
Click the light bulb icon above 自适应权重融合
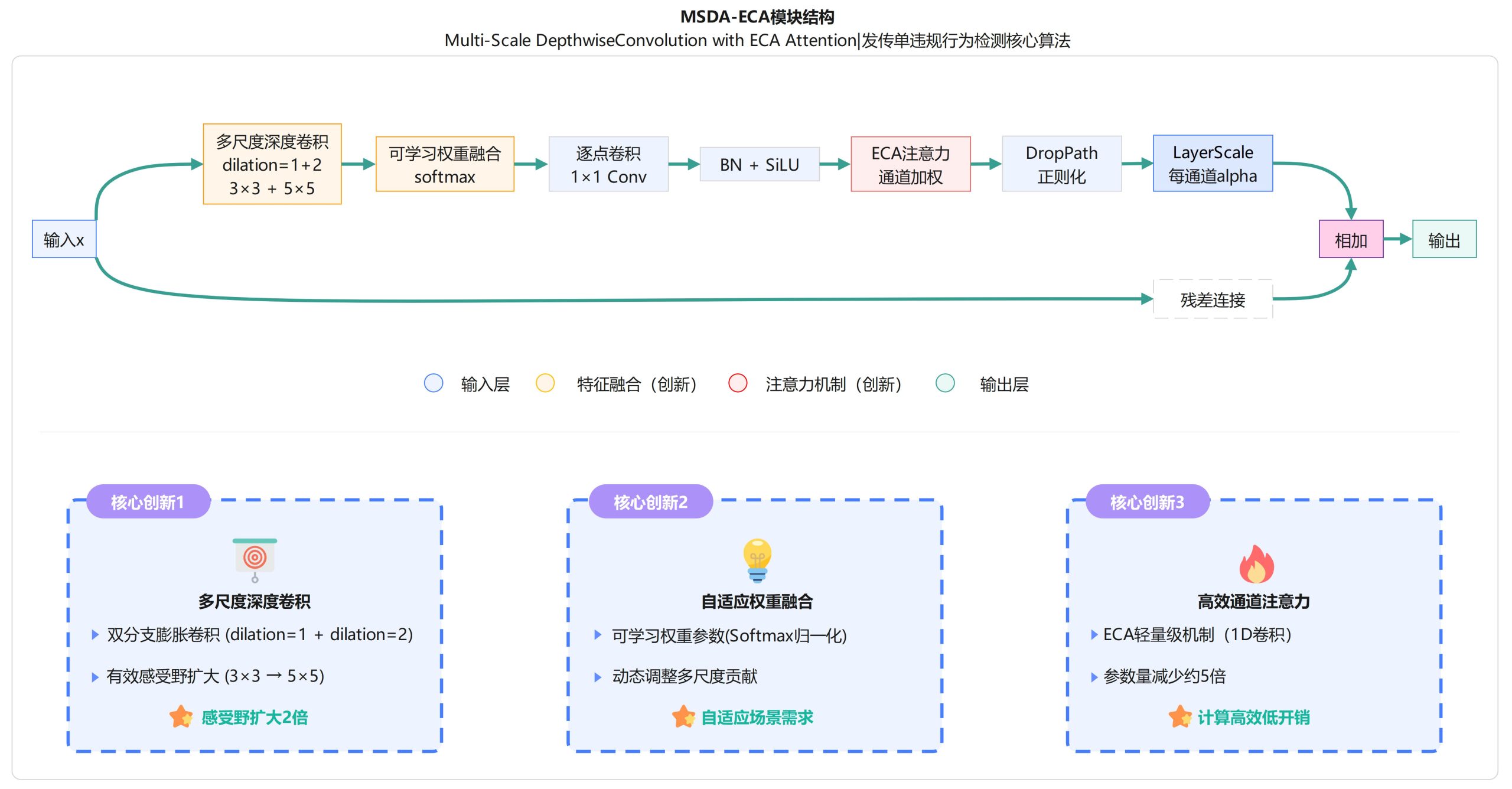757,560
